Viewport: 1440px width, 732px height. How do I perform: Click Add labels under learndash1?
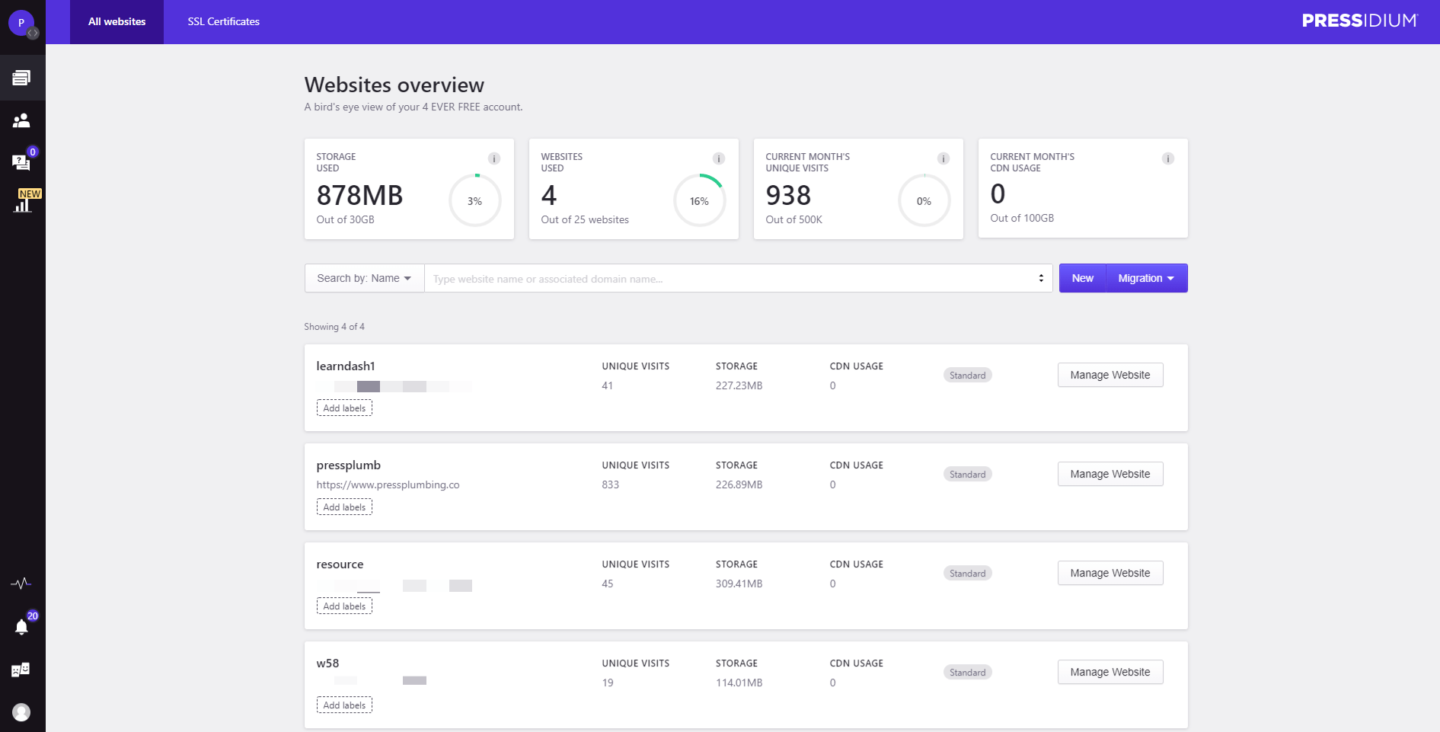(x=344, y=408)
